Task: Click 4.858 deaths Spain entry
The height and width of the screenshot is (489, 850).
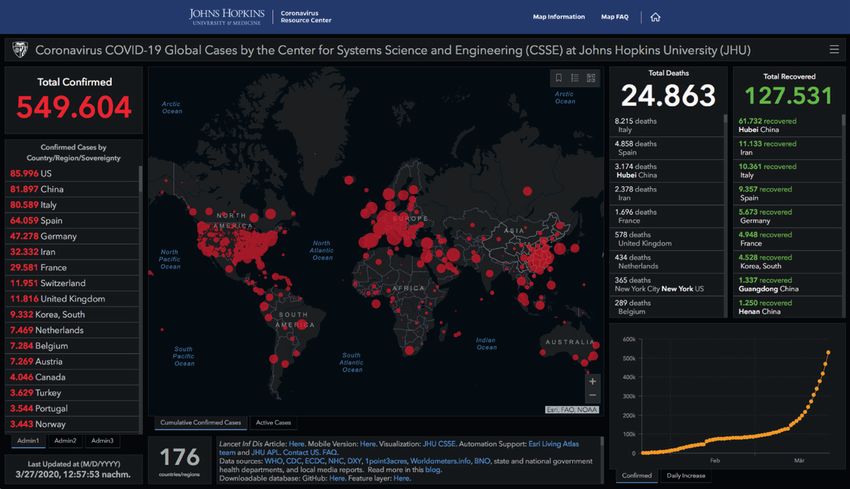Action: point(667,148)
